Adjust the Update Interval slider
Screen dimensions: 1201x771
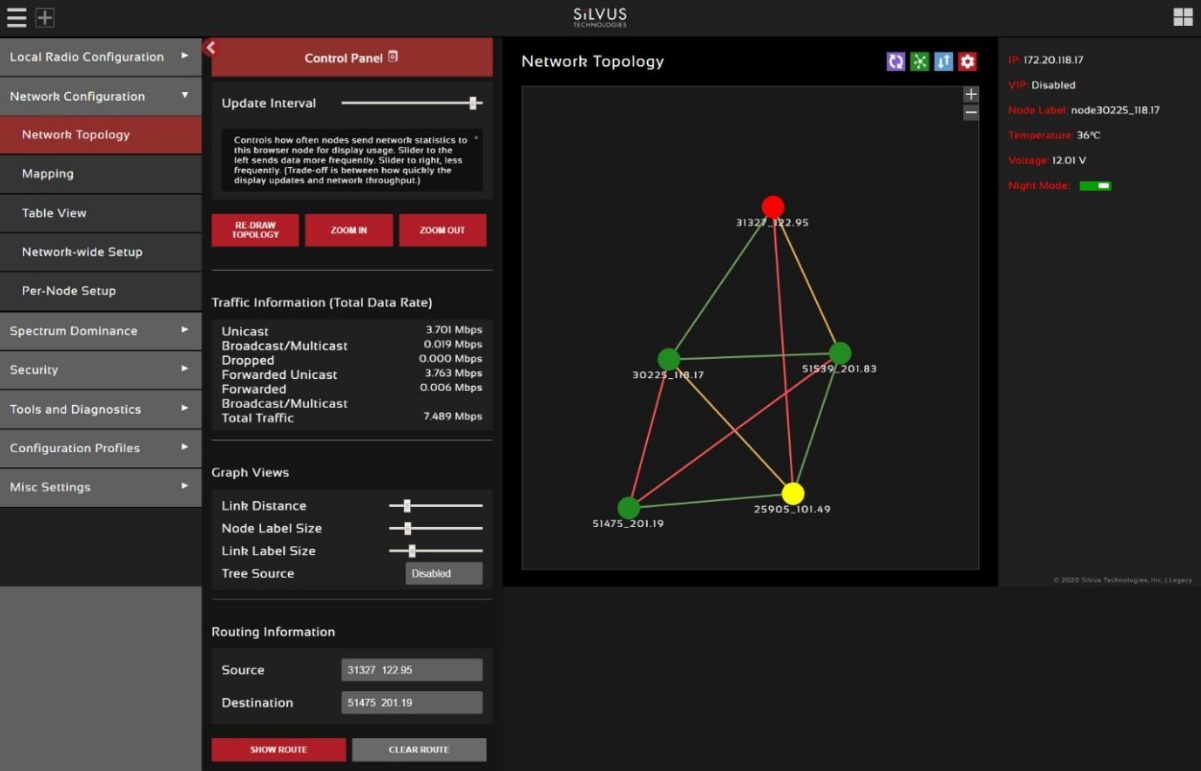[x=473, y=102]
